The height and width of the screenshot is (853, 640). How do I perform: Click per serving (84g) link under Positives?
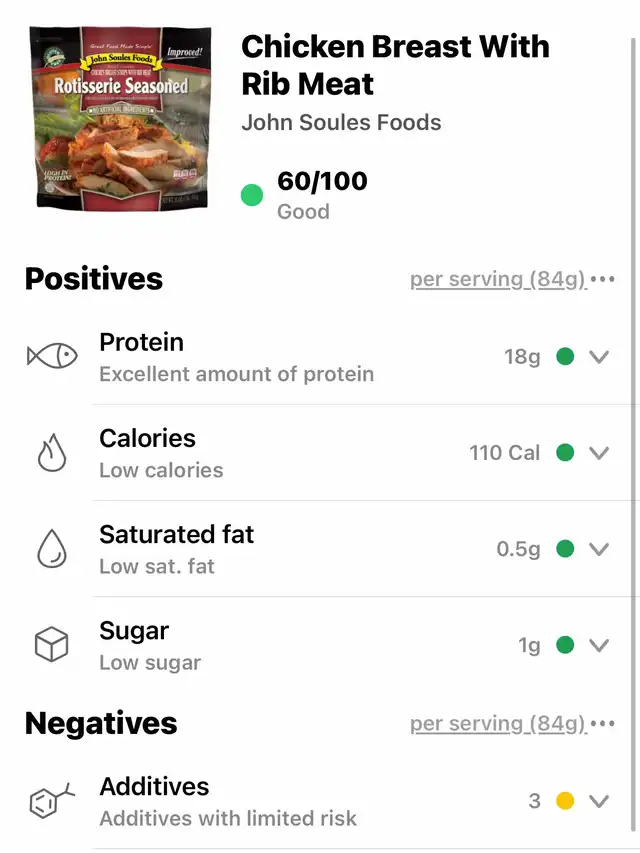[x=499, y=280]
